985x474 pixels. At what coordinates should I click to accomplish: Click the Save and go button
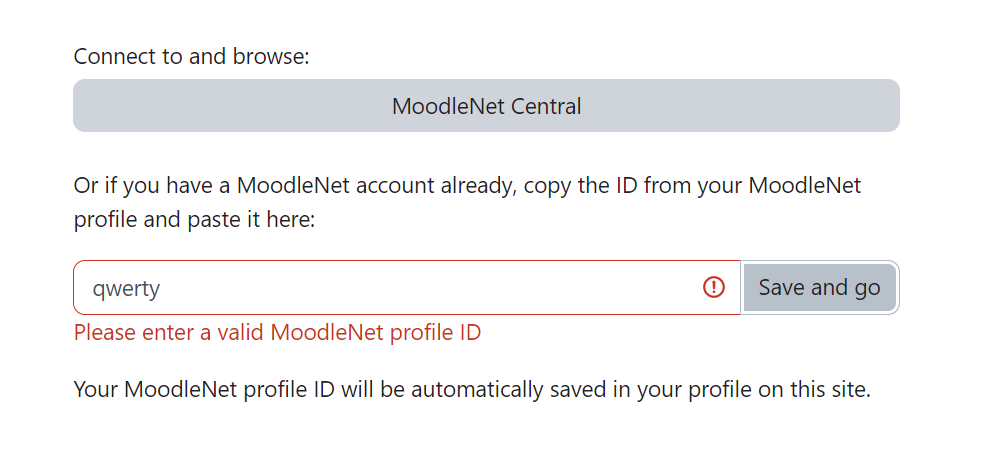[819, 288]
